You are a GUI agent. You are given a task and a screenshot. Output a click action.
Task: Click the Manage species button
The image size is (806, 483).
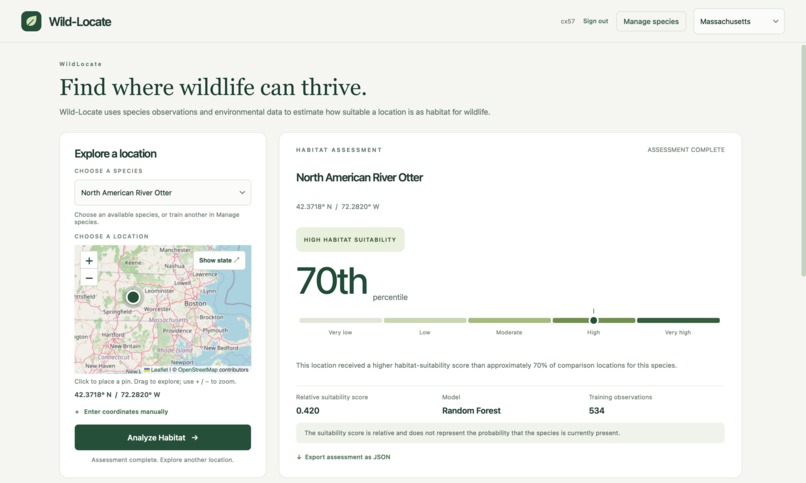click(651, 22)
